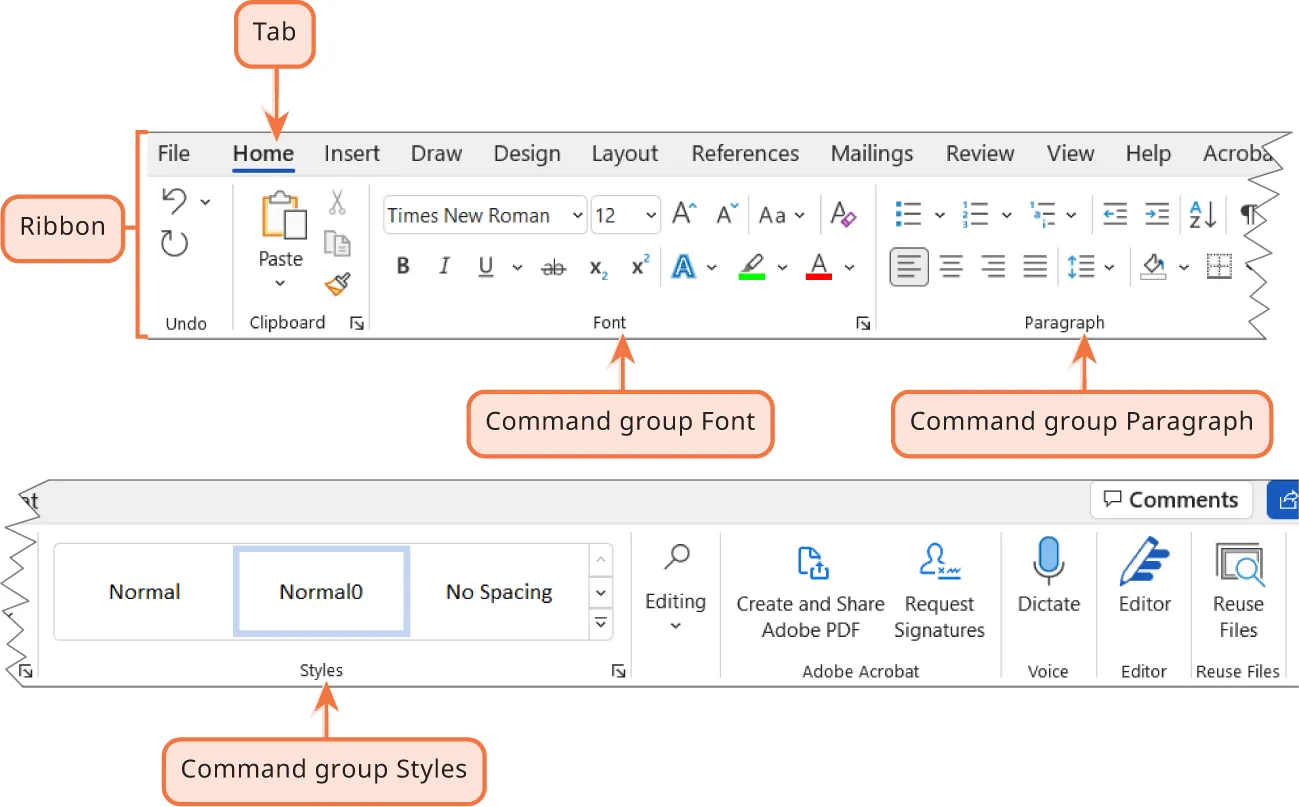Apply superscript formatting

[638, 266]
